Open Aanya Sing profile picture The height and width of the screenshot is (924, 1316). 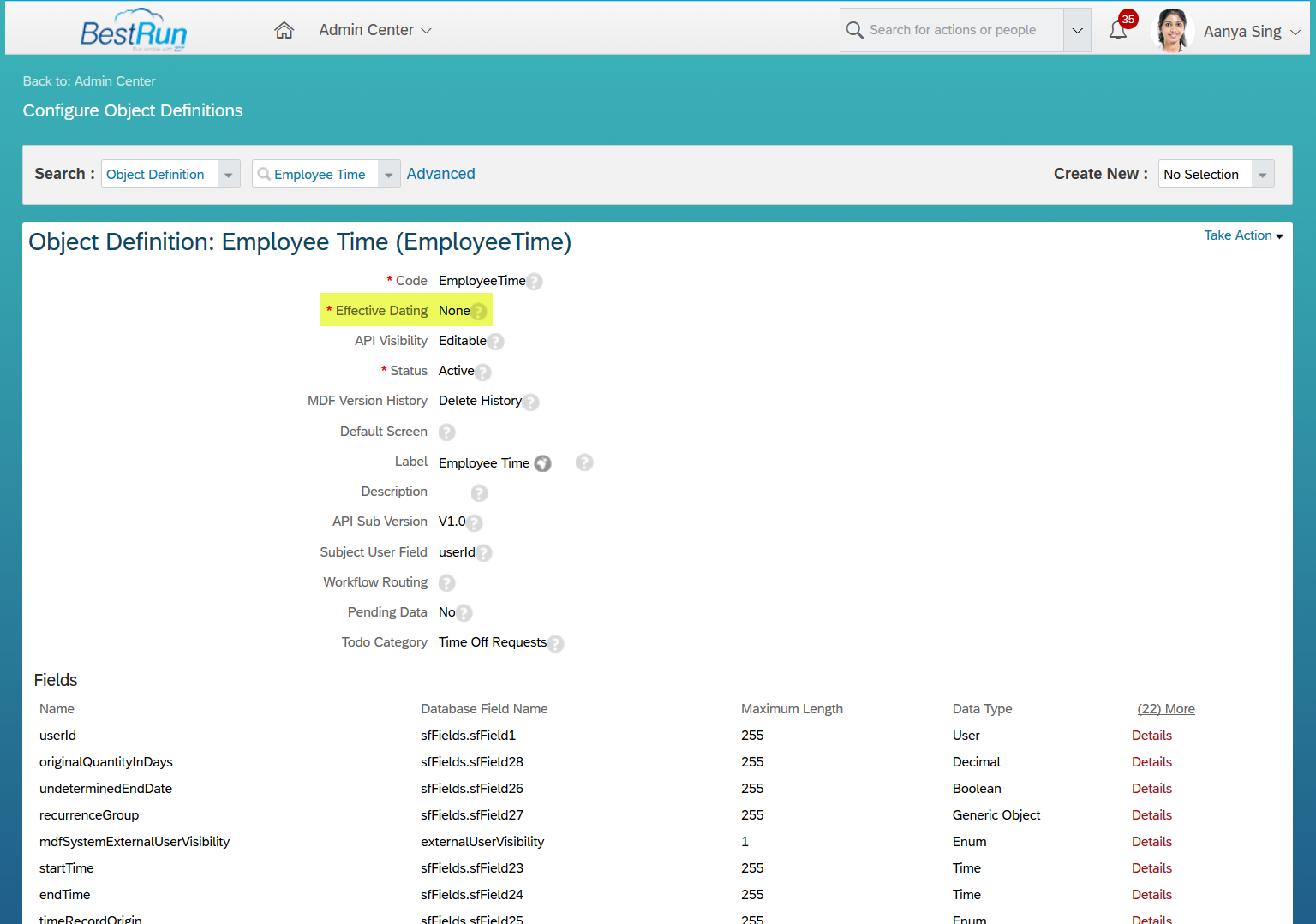pos(1171,31)
